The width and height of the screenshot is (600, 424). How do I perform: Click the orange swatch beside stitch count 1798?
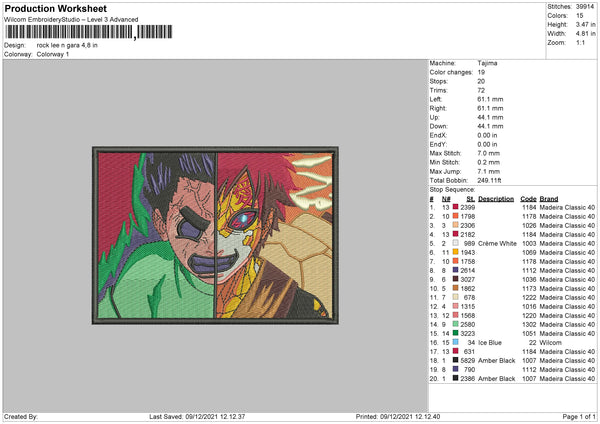[455, 216]
